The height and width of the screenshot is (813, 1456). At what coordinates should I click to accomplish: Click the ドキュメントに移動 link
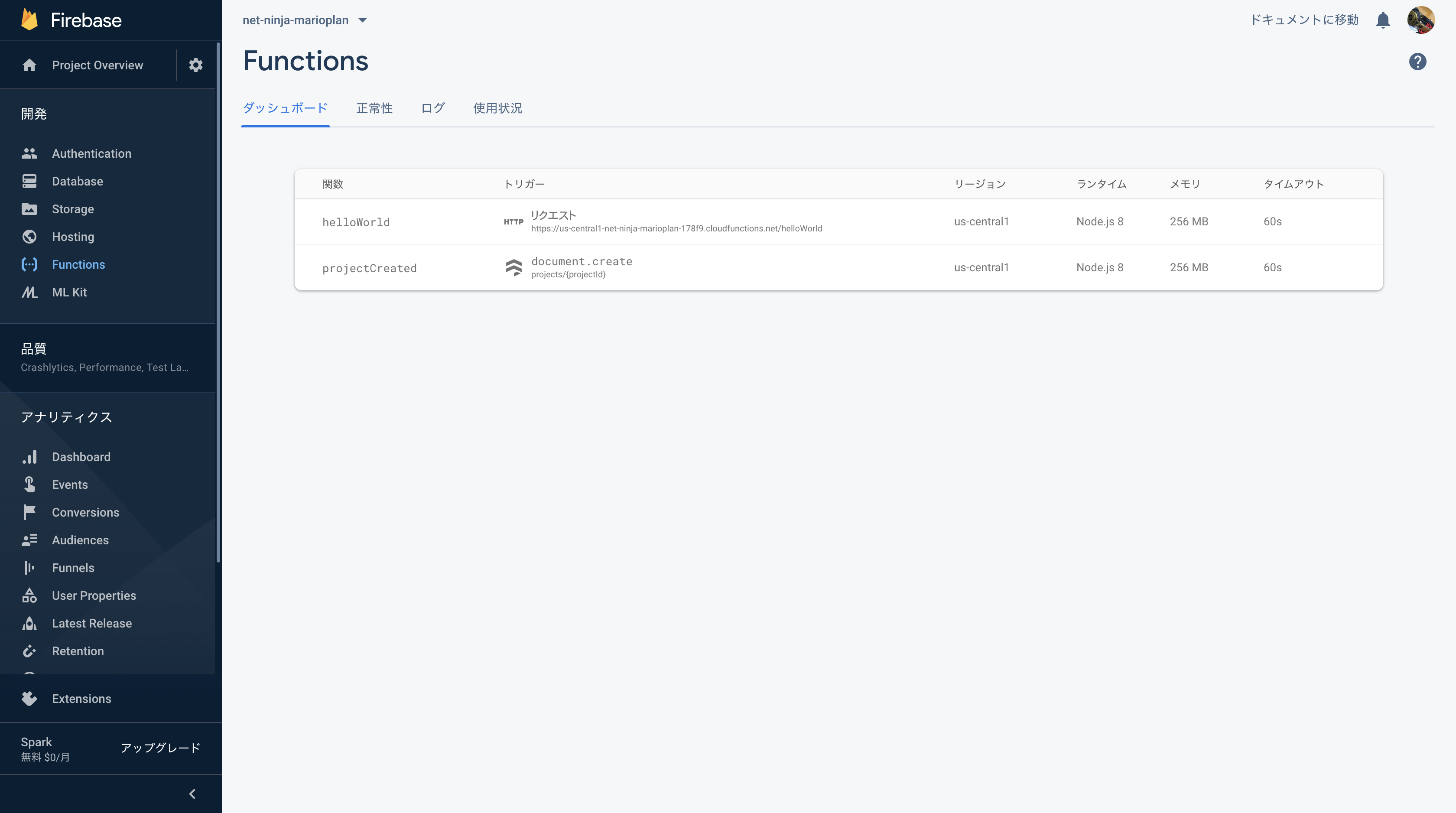pyautogui.click(x=1304, y=20)
